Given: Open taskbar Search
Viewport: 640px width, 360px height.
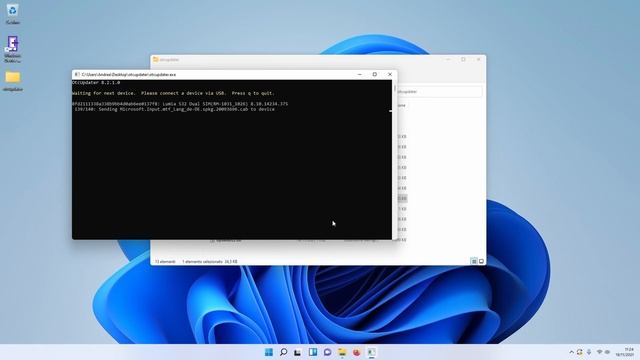Looking at the screenshot, I should 283,352.
